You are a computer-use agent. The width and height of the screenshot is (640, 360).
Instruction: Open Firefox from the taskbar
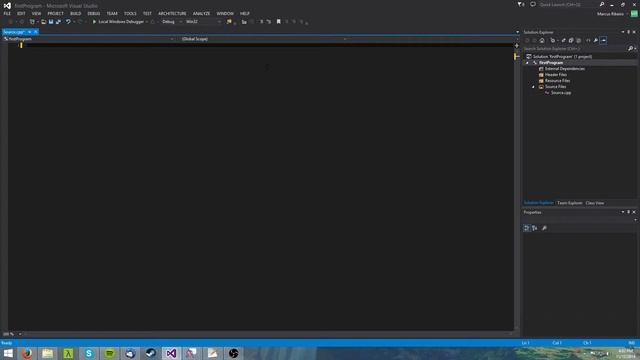[x=27, y=353]
